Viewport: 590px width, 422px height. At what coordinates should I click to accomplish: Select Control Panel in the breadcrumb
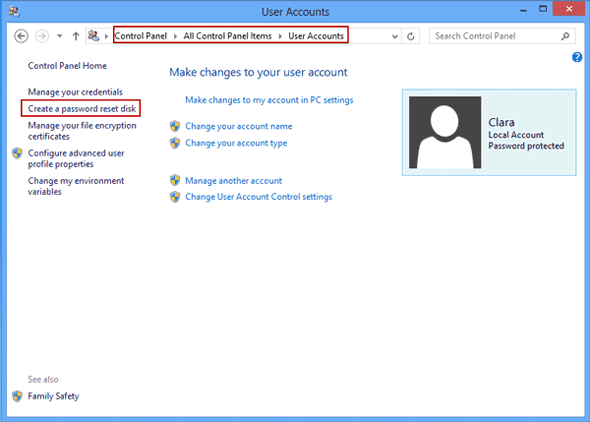(141, 36)
